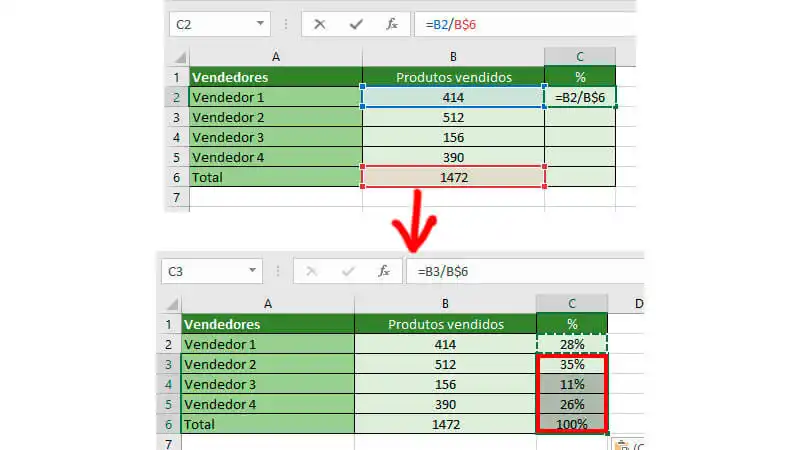The height and width of the screenshot is (450, 800).
Task: Click the Insert Function fx icon next to formula =B2/B$6
Action: tap(392, 24)
